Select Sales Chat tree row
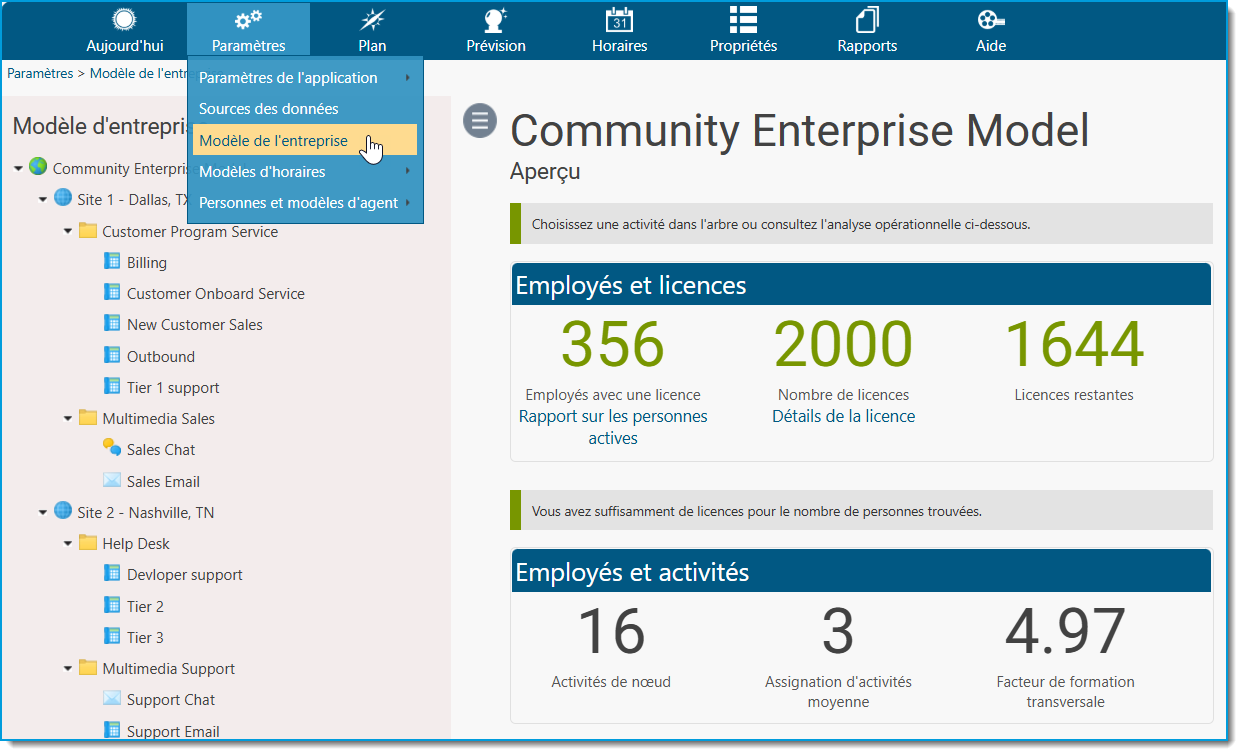This screenshot has width=1242, height=755. tap(161, 450)
